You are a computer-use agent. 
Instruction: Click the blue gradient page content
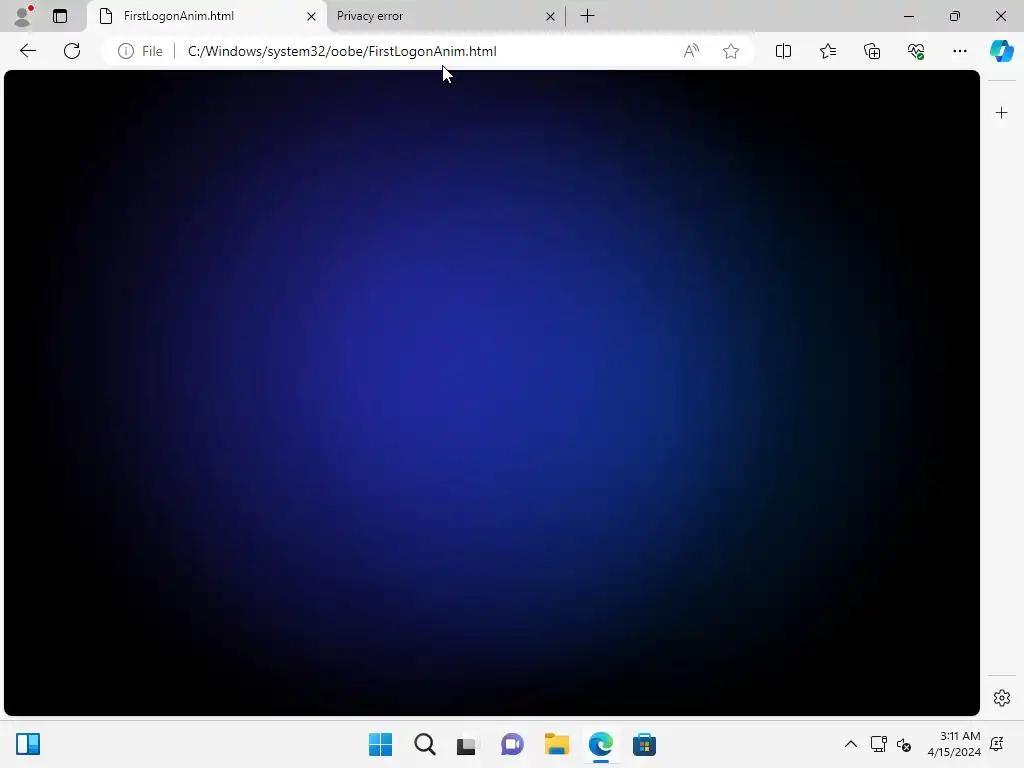[x=492, y=393]
